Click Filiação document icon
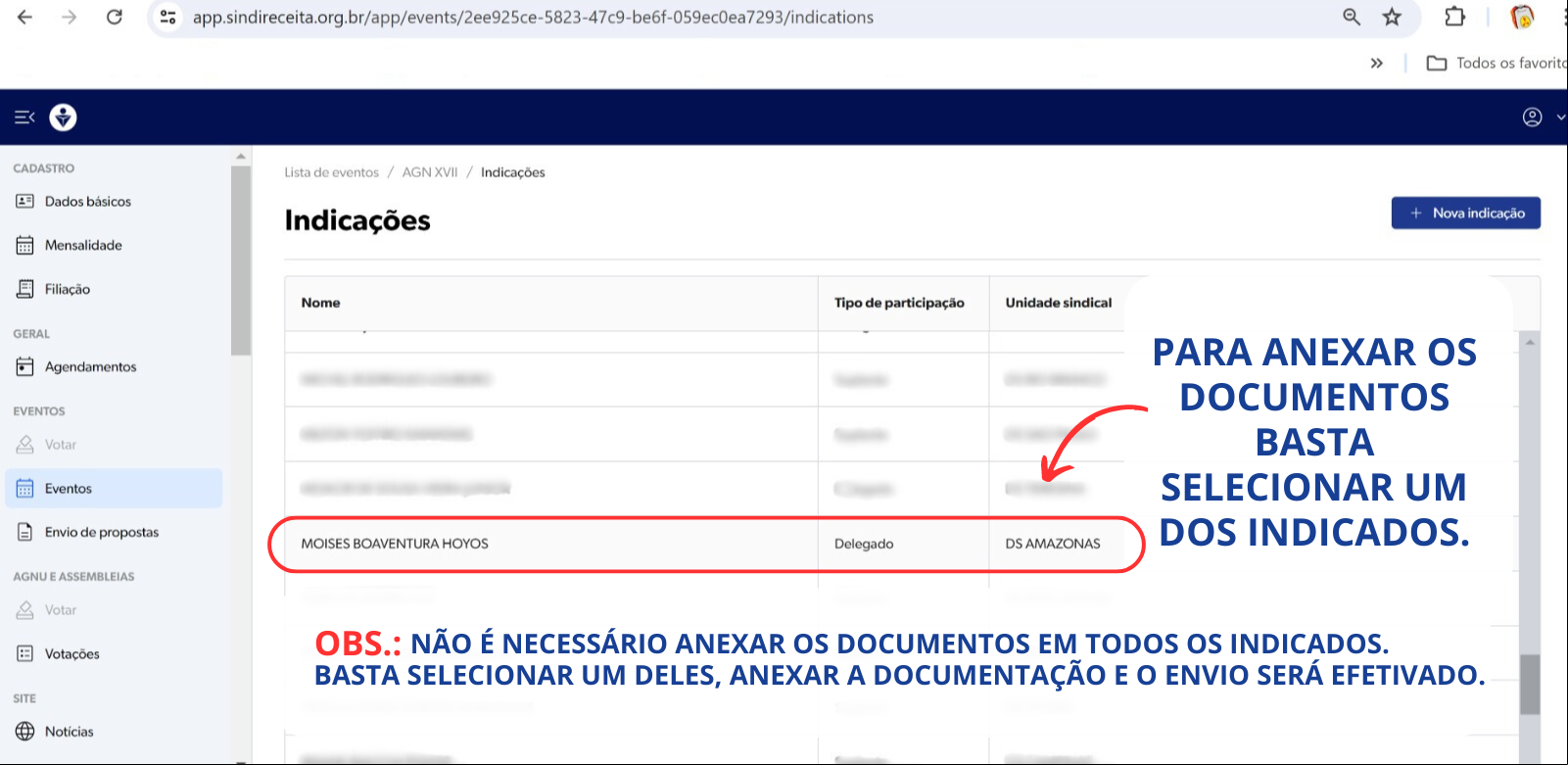The height and width of the screenshot is (765, 1568). (x=25, y=289)
